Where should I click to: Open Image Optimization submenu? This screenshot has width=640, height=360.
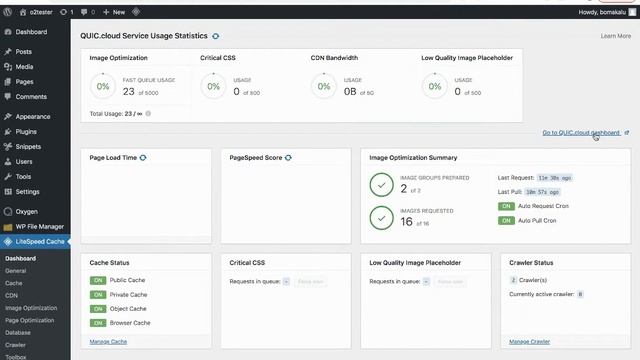point(31,308)
